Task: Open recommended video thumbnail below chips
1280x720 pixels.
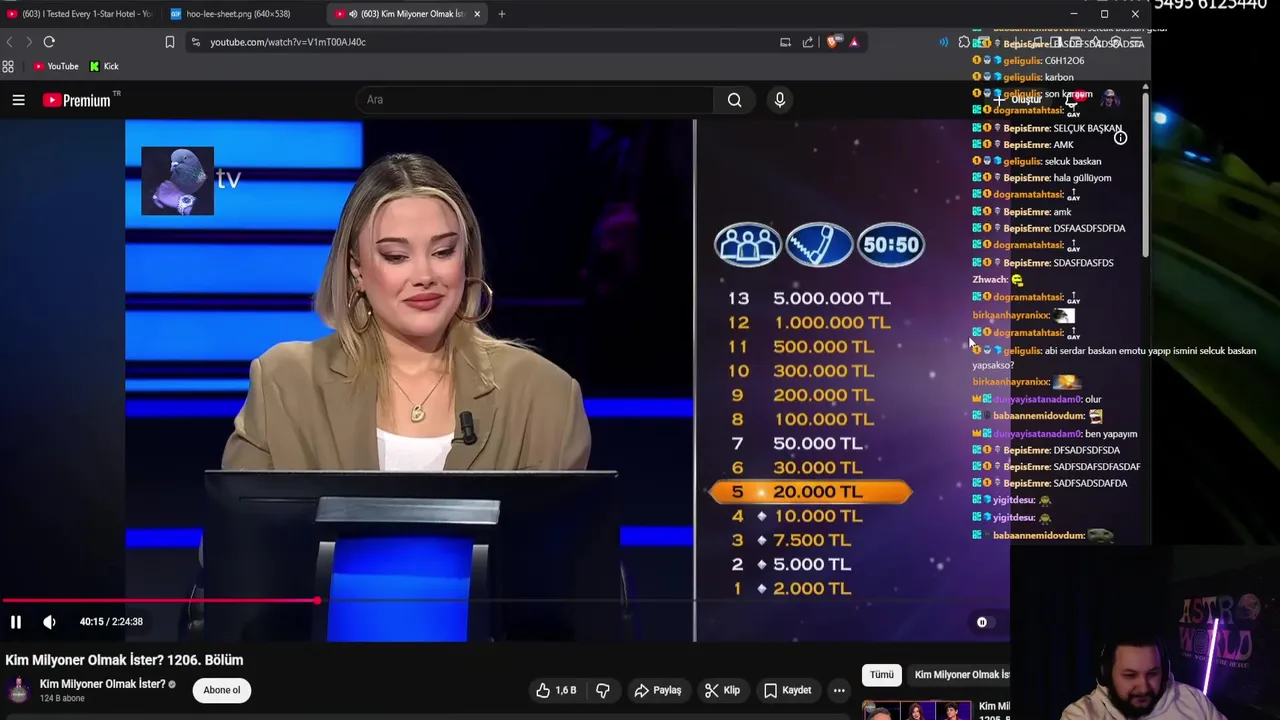Action: click(917, 710)
